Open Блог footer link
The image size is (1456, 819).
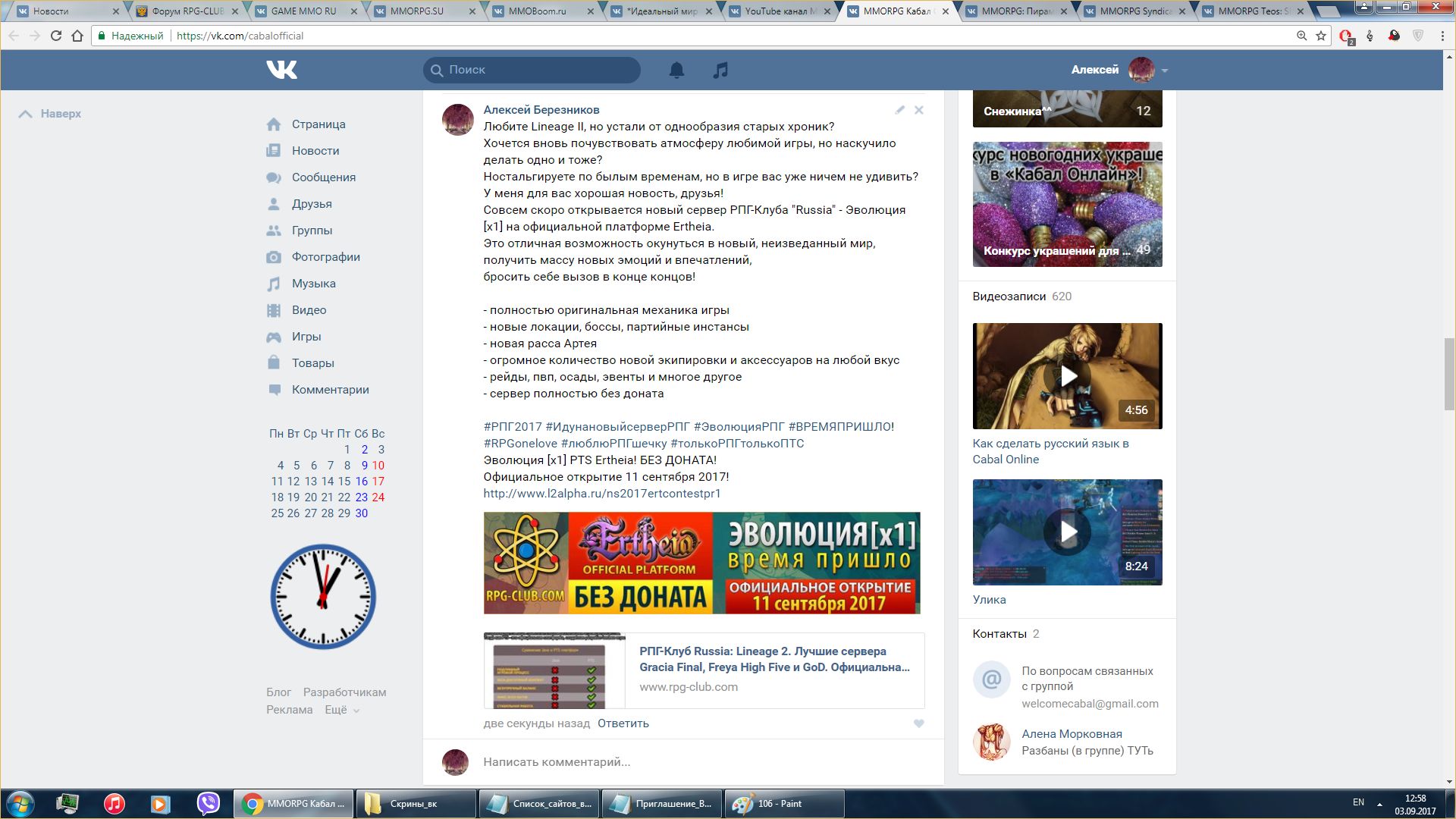coord(278,692)
